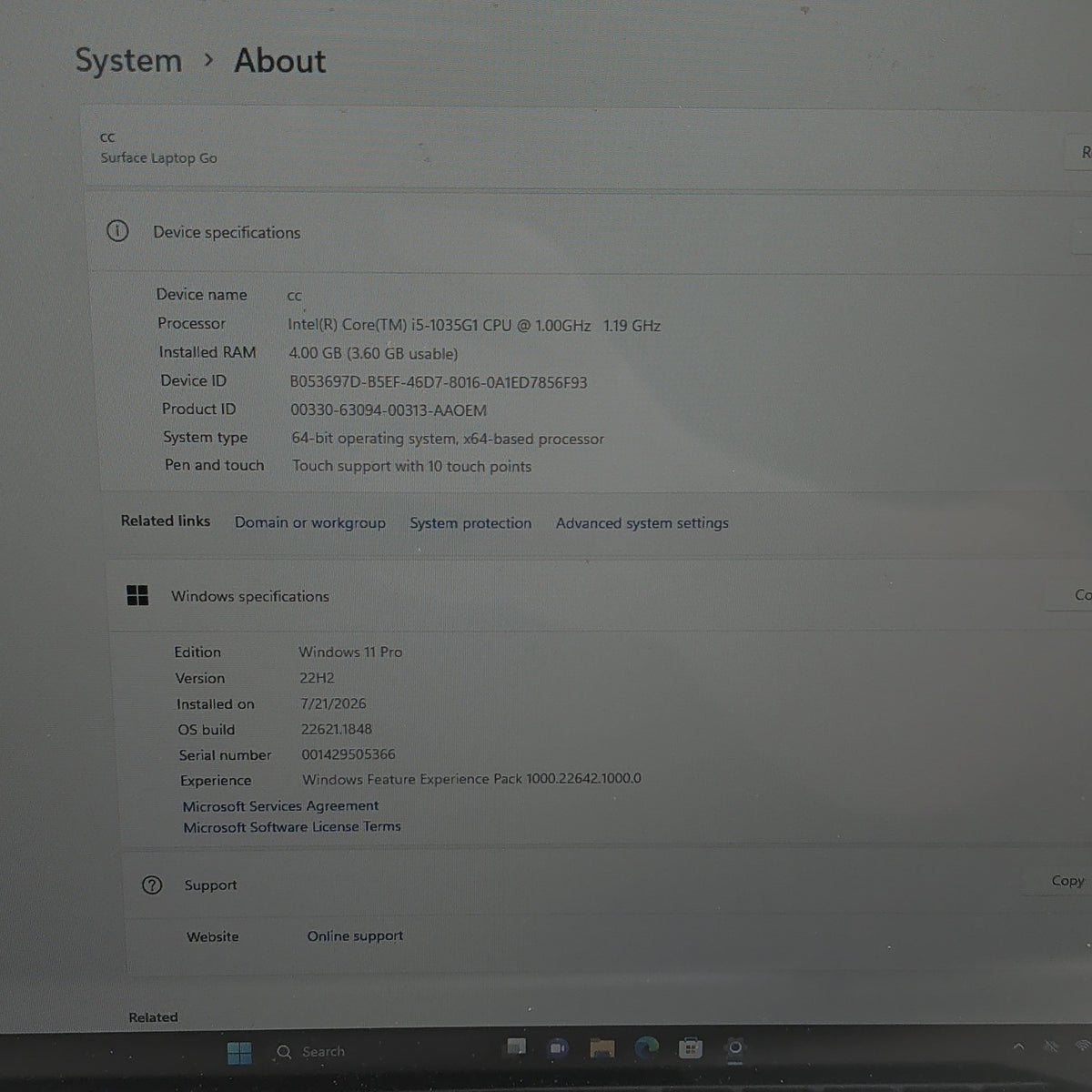The image size is (1092, 1092).
Task: Open Task View from the taskbar
Action: coord(517,1047)
